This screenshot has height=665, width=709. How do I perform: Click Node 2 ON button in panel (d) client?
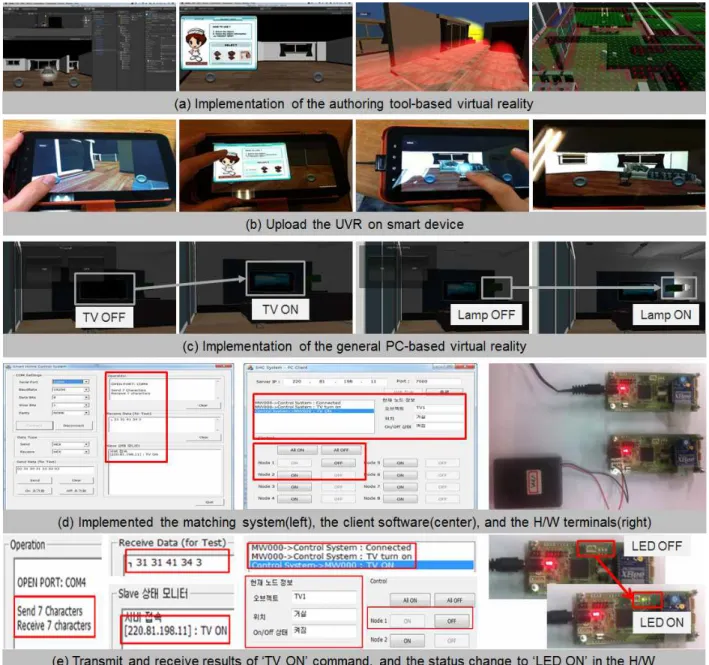point(294,475)
